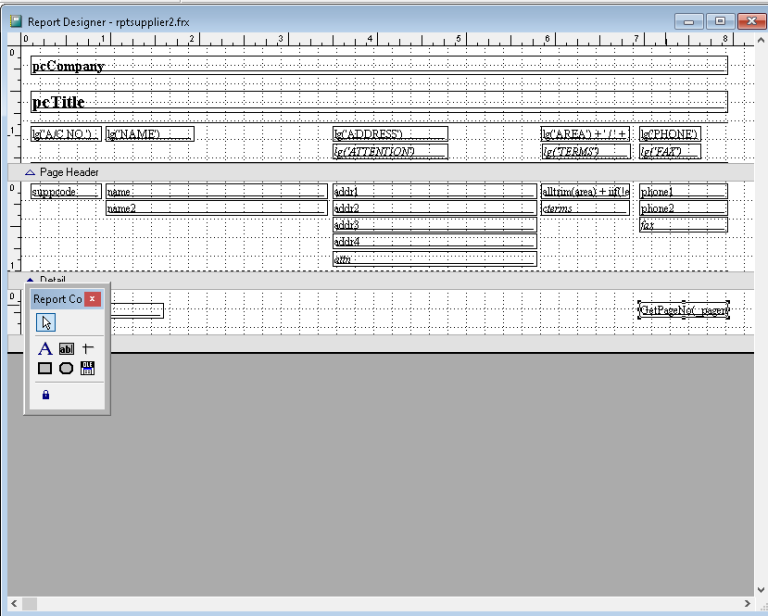Select the pointer Select Objects tool
768x616 pixels.
[x=46, y=323]
